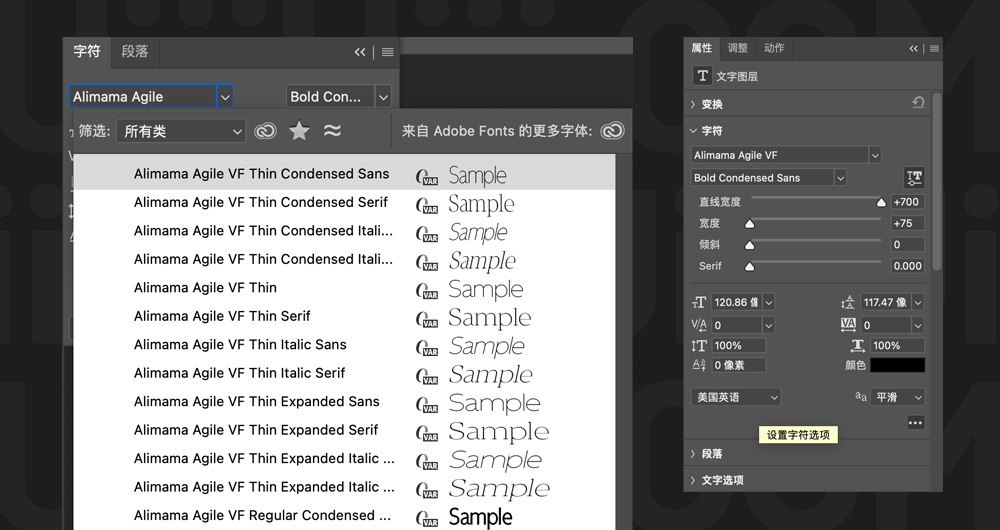Click the aa anti-aliasing icon
1000x530 pixels.
[861, 397]
